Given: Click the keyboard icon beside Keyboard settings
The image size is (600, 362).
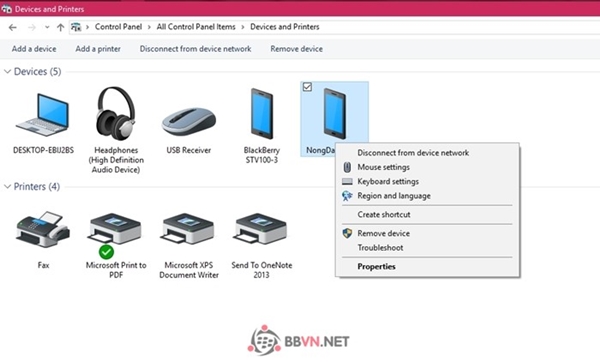Looking at the screenshot, I should pos(347,181).
